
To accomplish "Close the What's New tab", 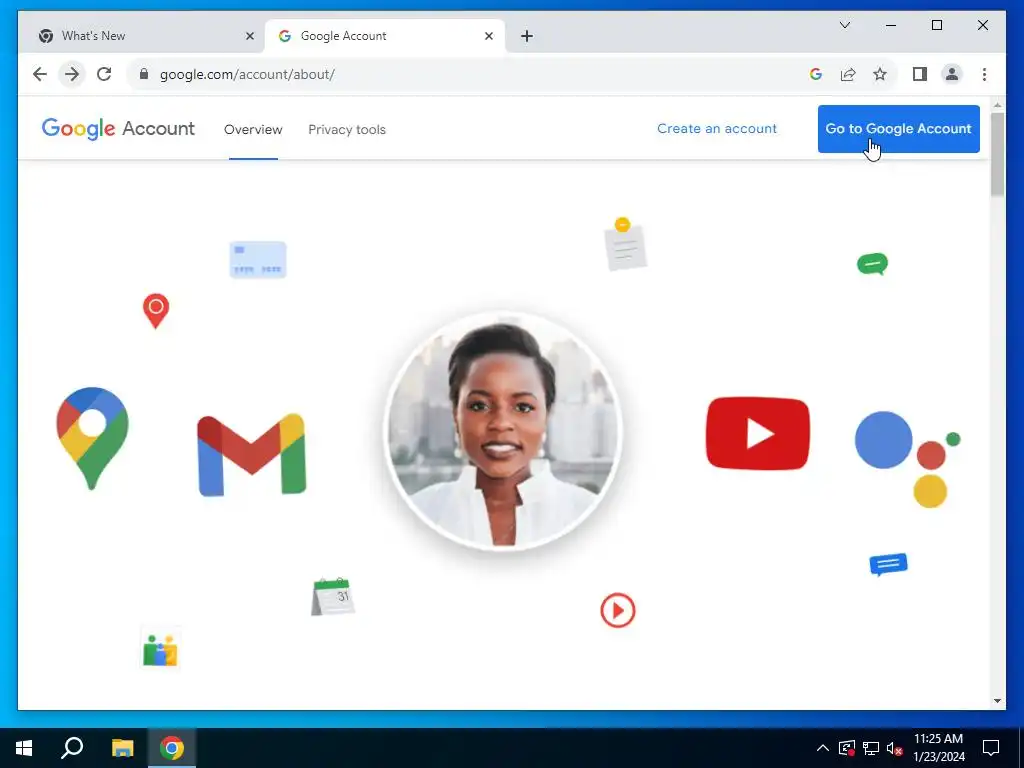I will [249, 36].
